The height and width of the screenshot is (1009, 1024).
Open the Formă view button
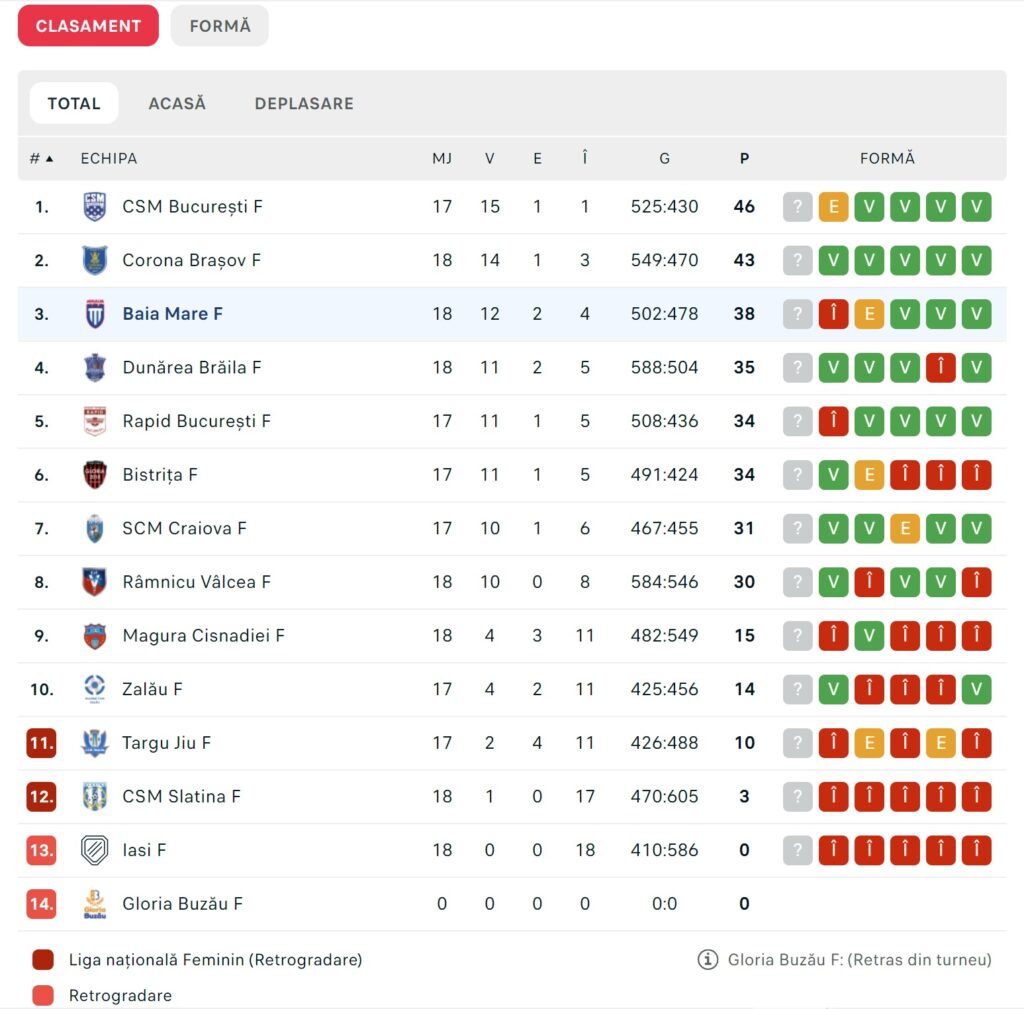coord(220,26)
